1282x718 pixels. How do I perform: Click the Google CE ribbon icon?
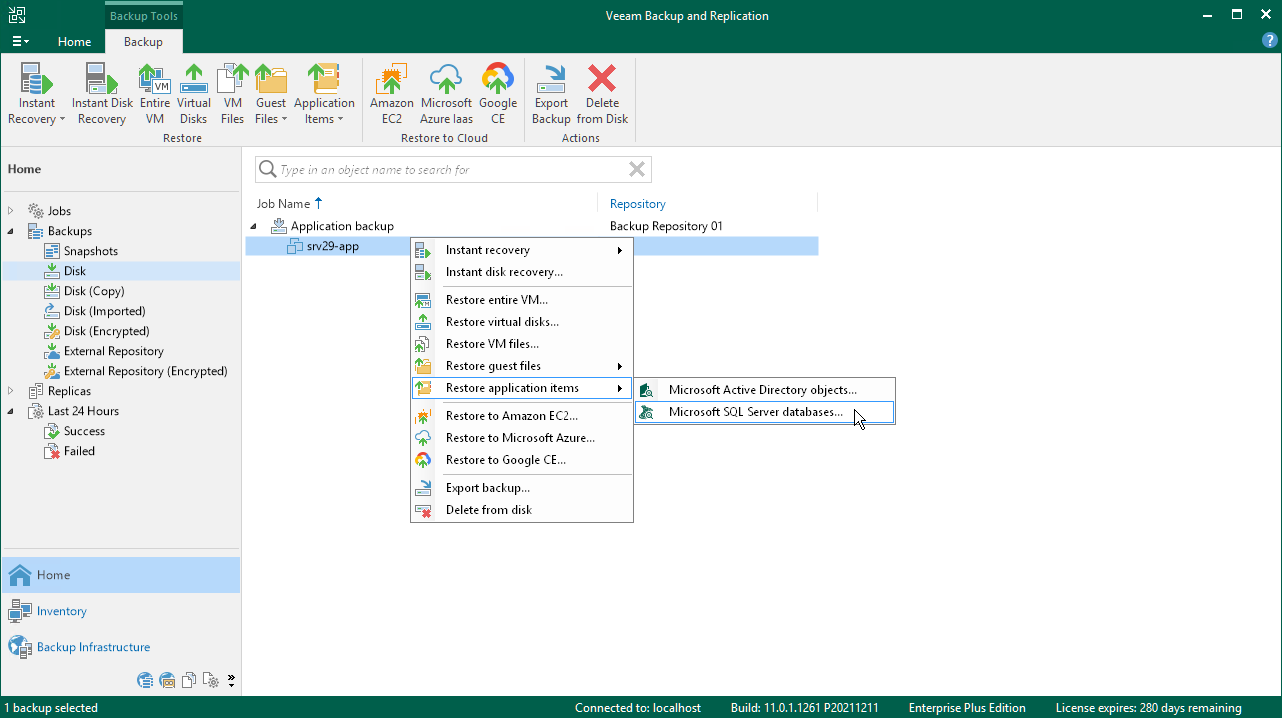coord(497,94)
